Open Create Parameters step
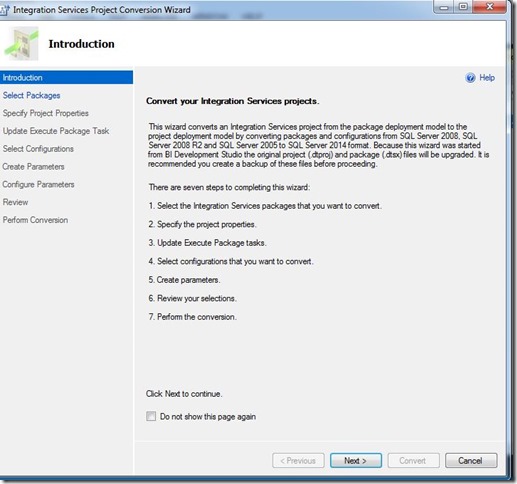 33,166
